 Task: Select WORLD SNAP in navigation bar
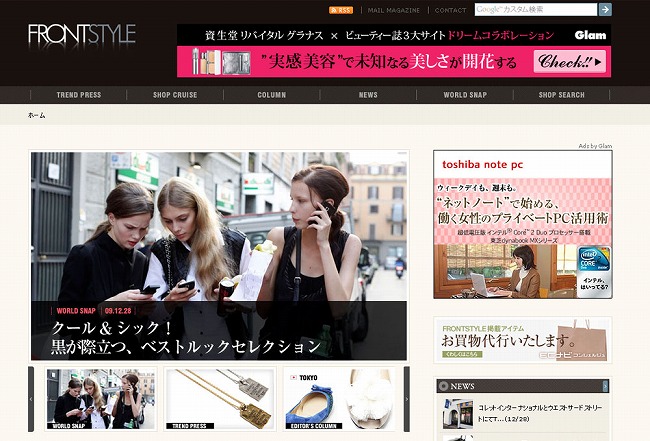[465, 95]
